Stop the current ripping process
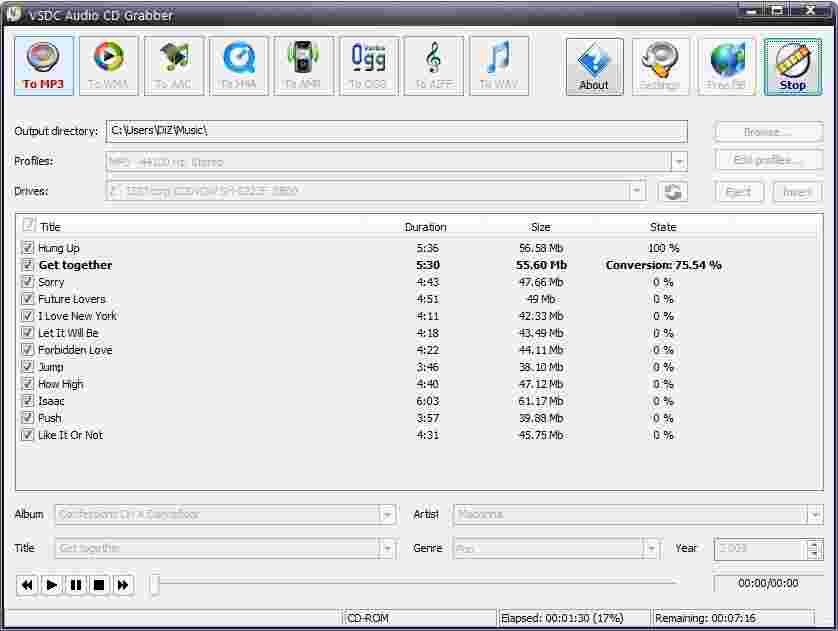The image size is (838, 631). pyautogui.click(x=792, y=67)
